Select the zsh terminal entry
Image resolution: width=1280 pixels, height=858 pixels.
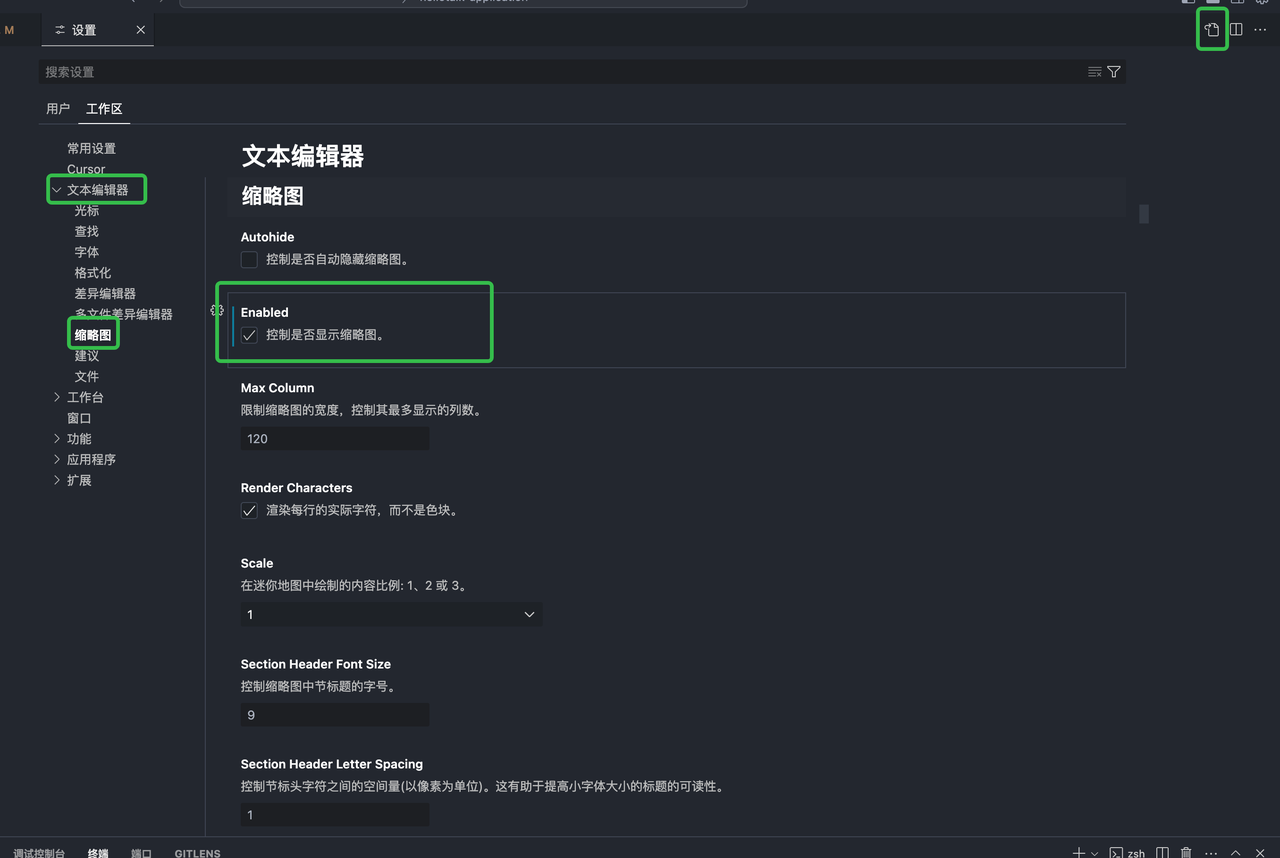[1128, 853]
